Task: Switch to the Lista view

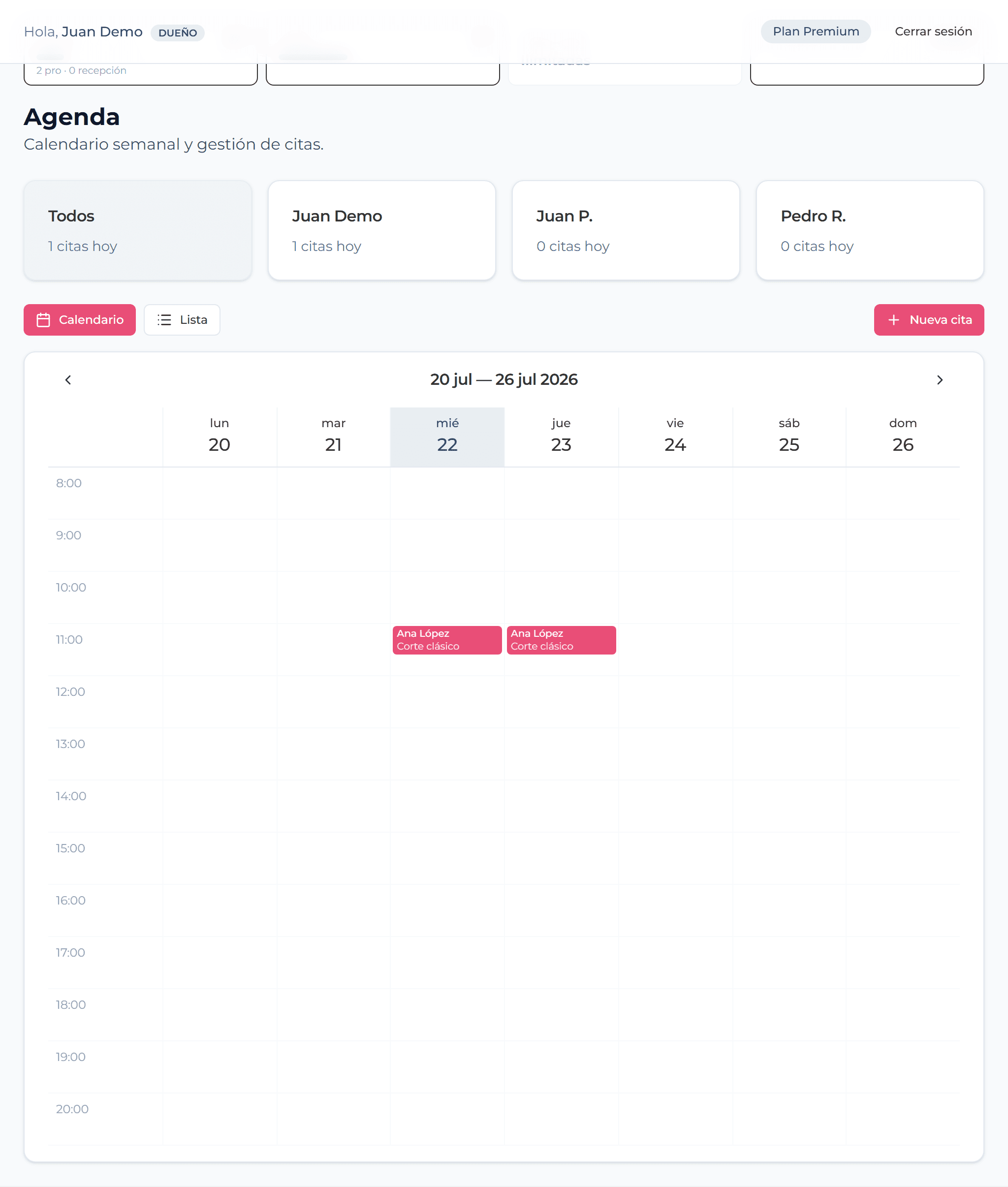Action: coord(182,320)
